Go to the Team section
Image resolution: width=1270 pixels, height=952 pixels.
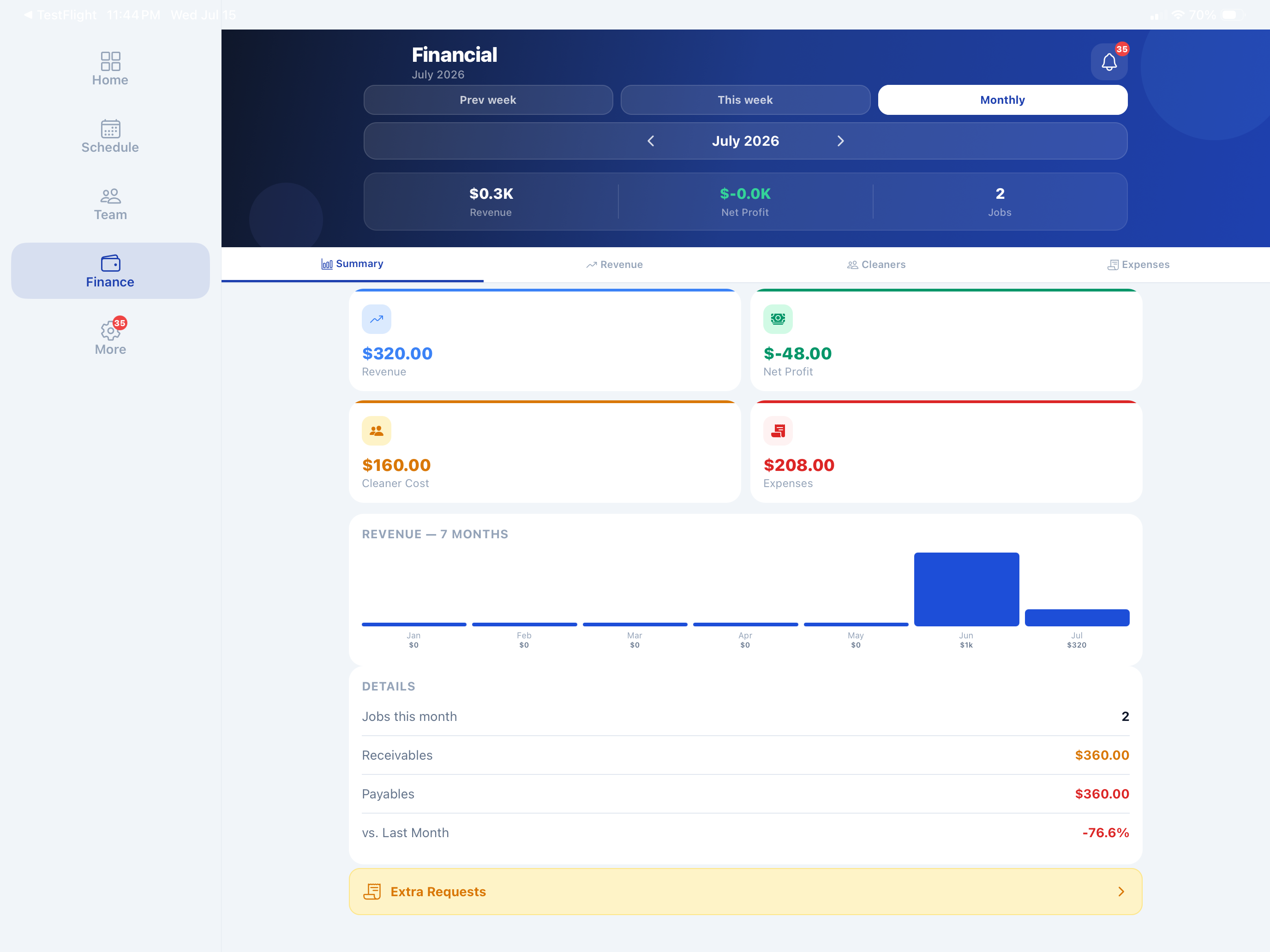(x=110, y=204)
